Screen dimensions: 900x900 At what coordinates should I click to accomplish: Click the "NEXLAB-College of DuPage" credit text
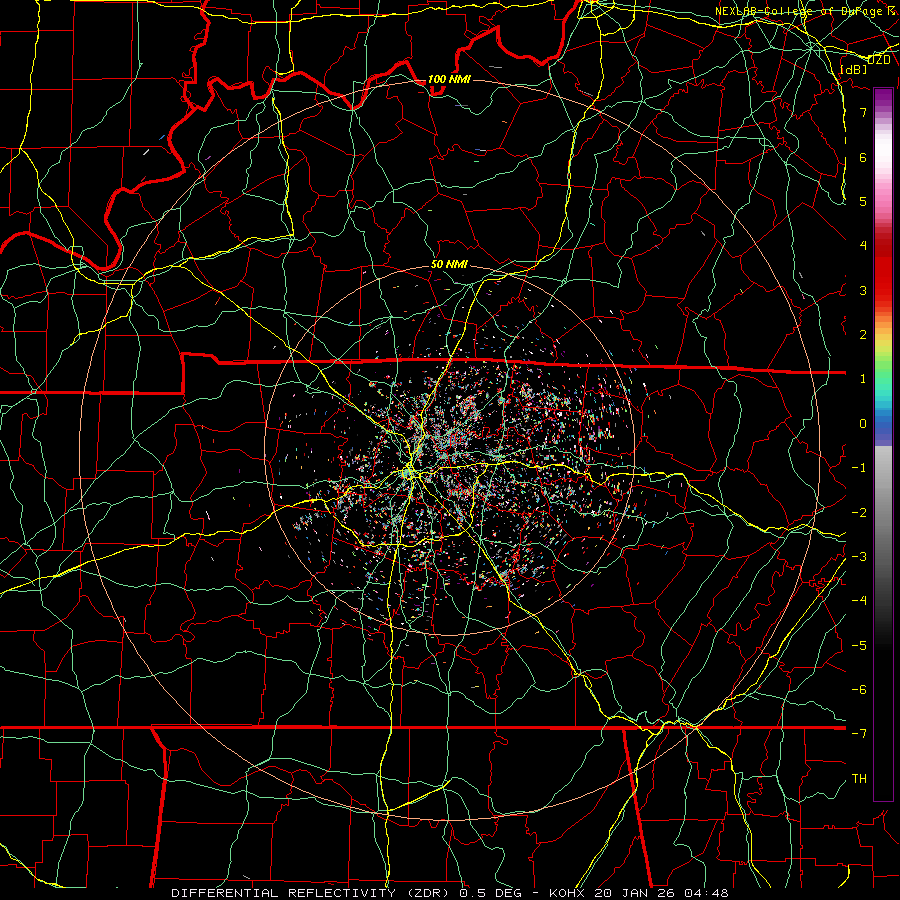tap(800, 11)
